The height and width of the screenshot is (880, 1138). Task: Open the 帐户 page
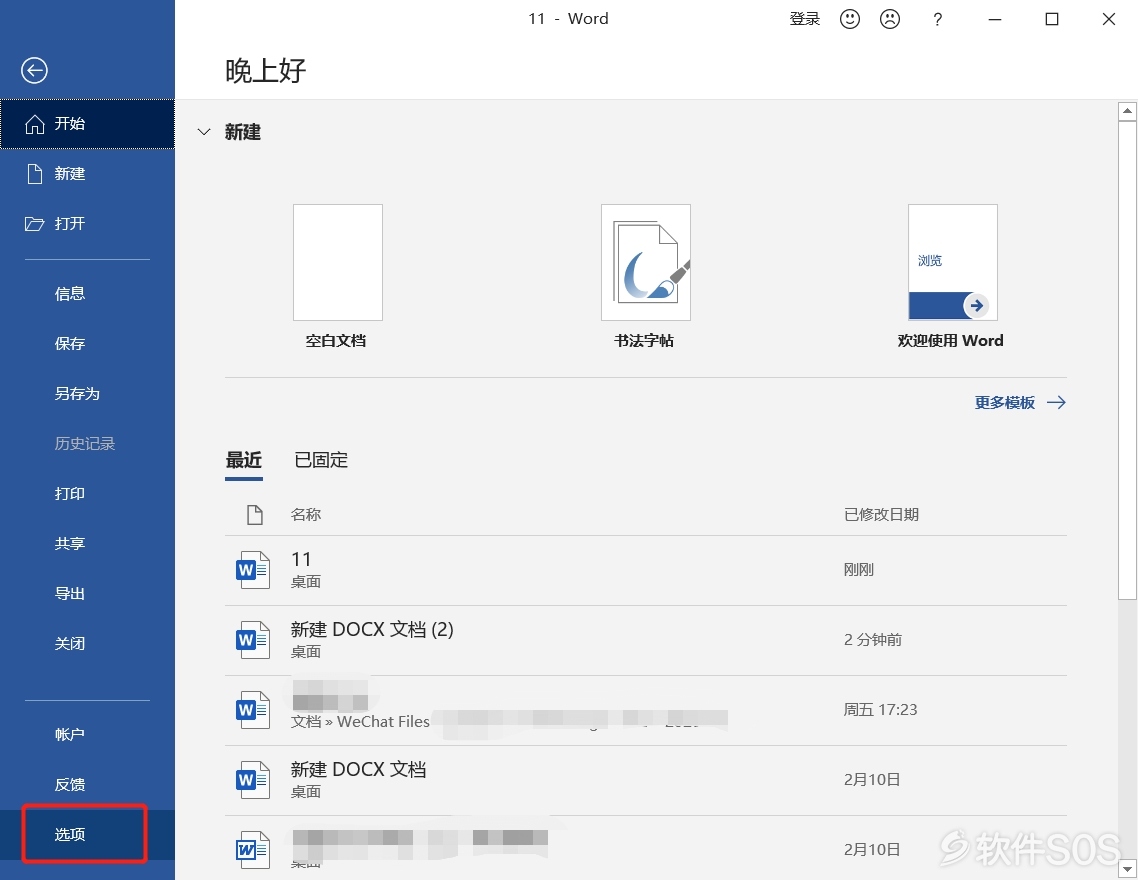(x=87, y=735)
